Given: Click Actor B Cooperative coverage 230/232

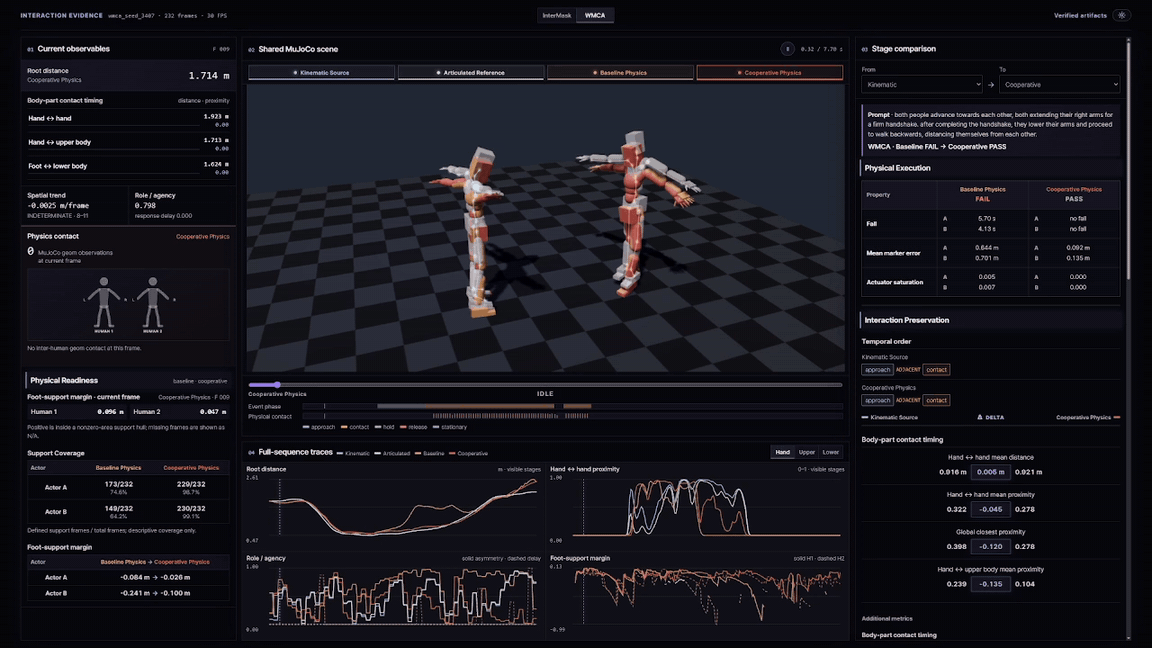Looking at the screenshot, I should click(x=191, y=508).
